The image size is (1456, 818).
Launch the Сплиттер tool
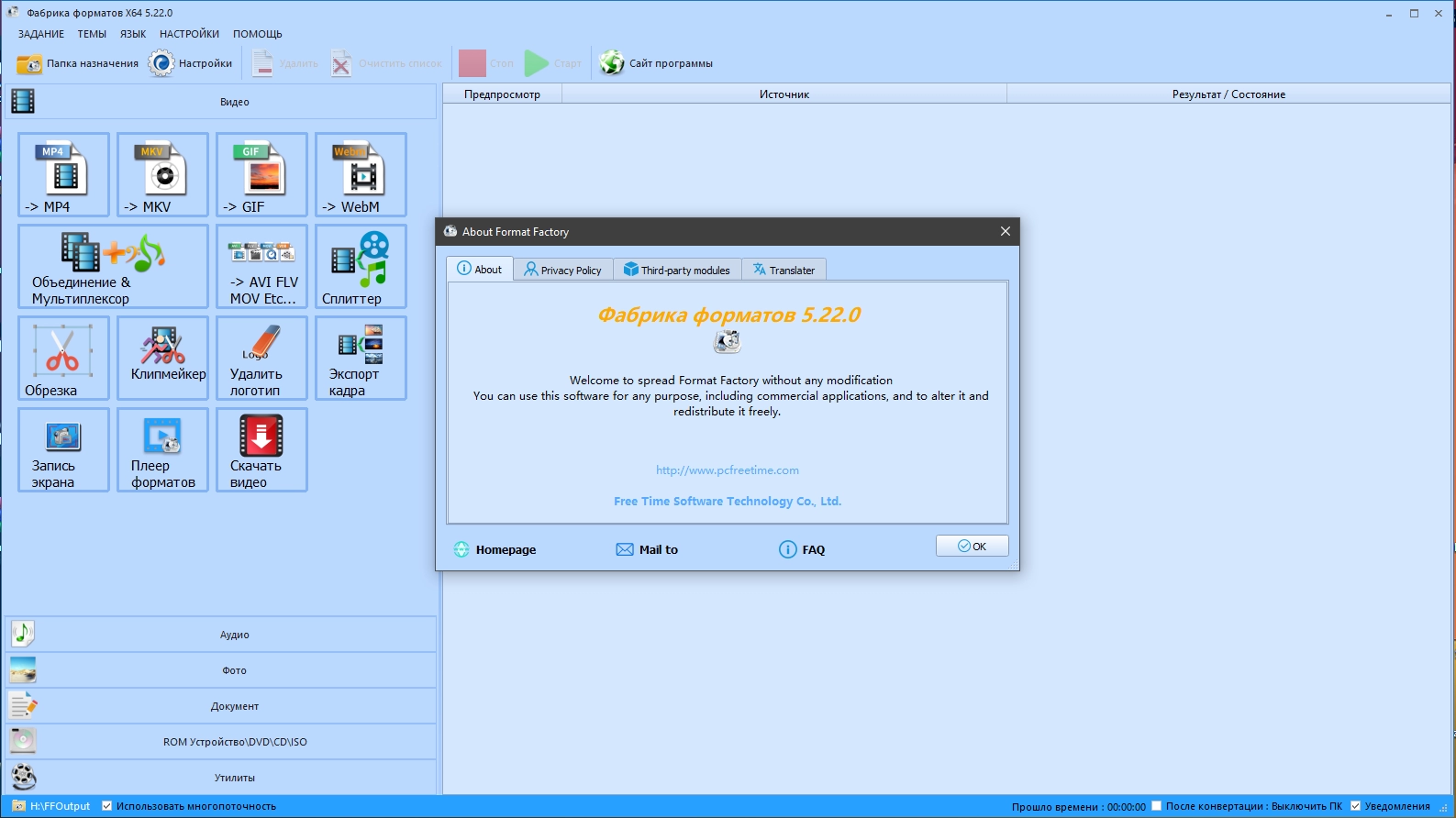[x=361, y=266]
